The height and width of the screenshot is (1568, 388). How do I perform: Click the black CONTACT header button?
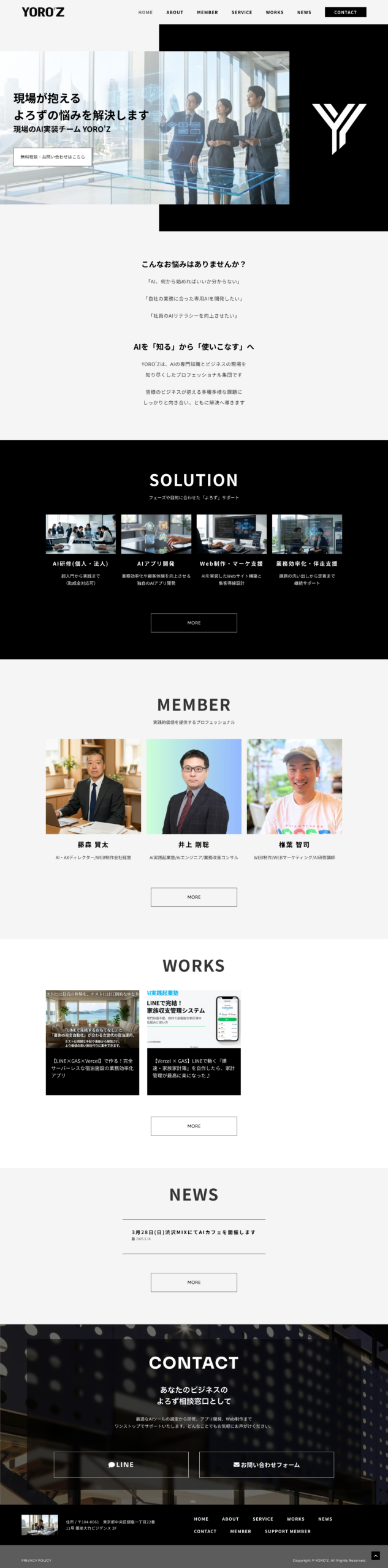(346, 12)
